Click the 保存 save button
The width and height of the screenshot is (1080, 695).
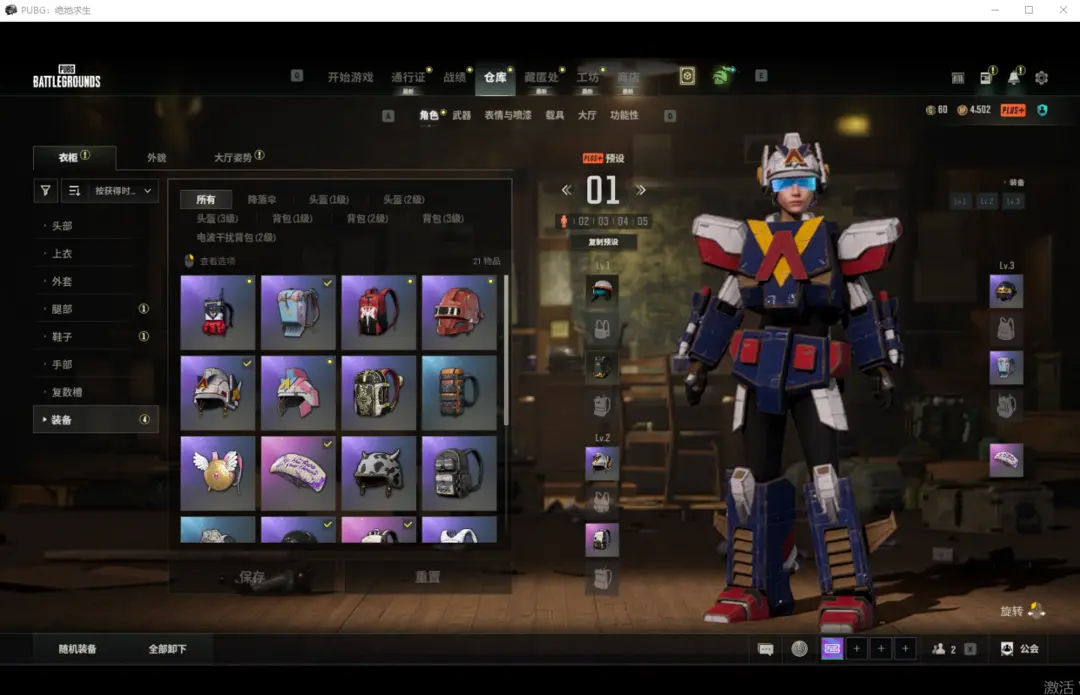252,577
